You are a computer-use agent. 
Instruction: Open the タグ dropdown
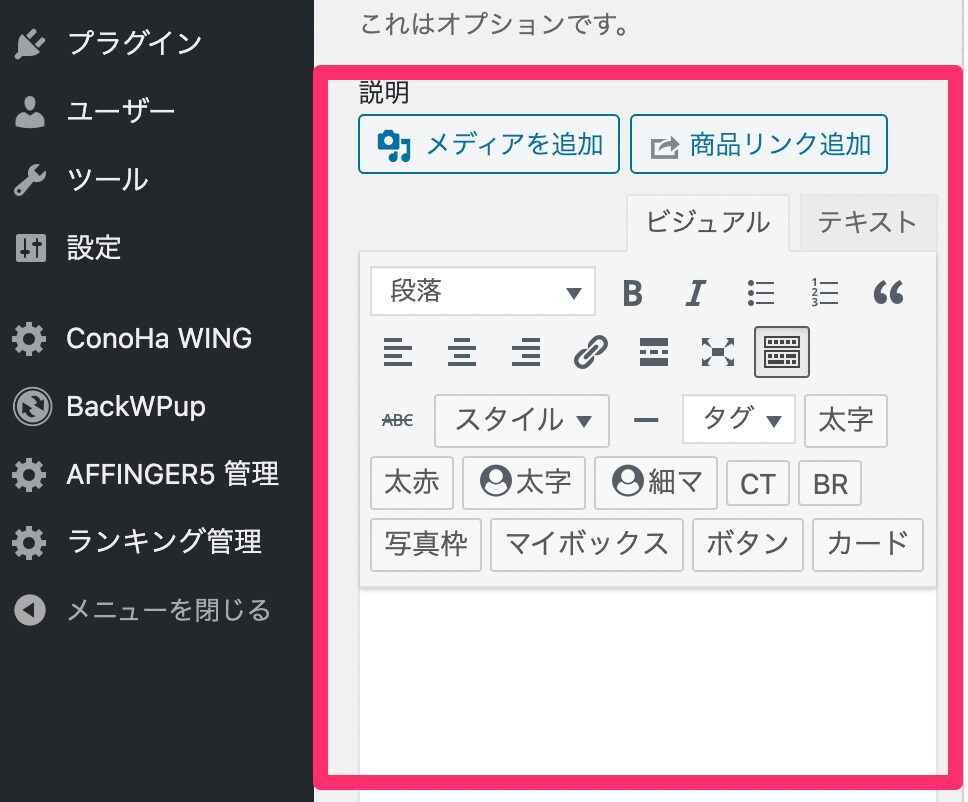point(739,420)
